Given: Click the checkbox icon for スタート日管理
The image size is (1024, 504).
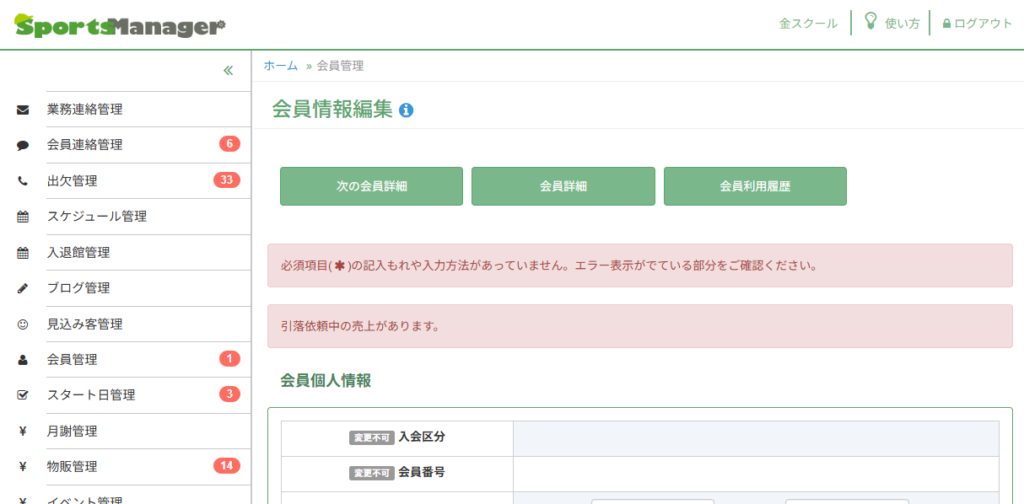Looking at the screenshot, I should [x=23, y=395].
